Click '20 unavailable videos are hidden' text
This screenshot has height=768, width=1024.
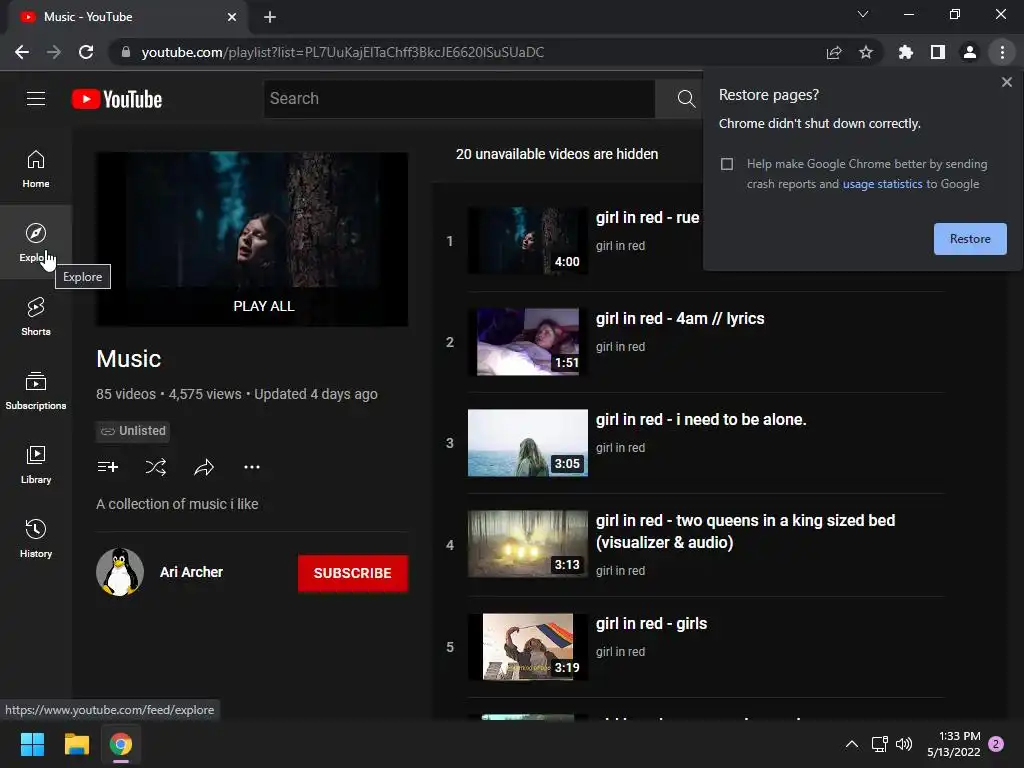tap(557, 154)
